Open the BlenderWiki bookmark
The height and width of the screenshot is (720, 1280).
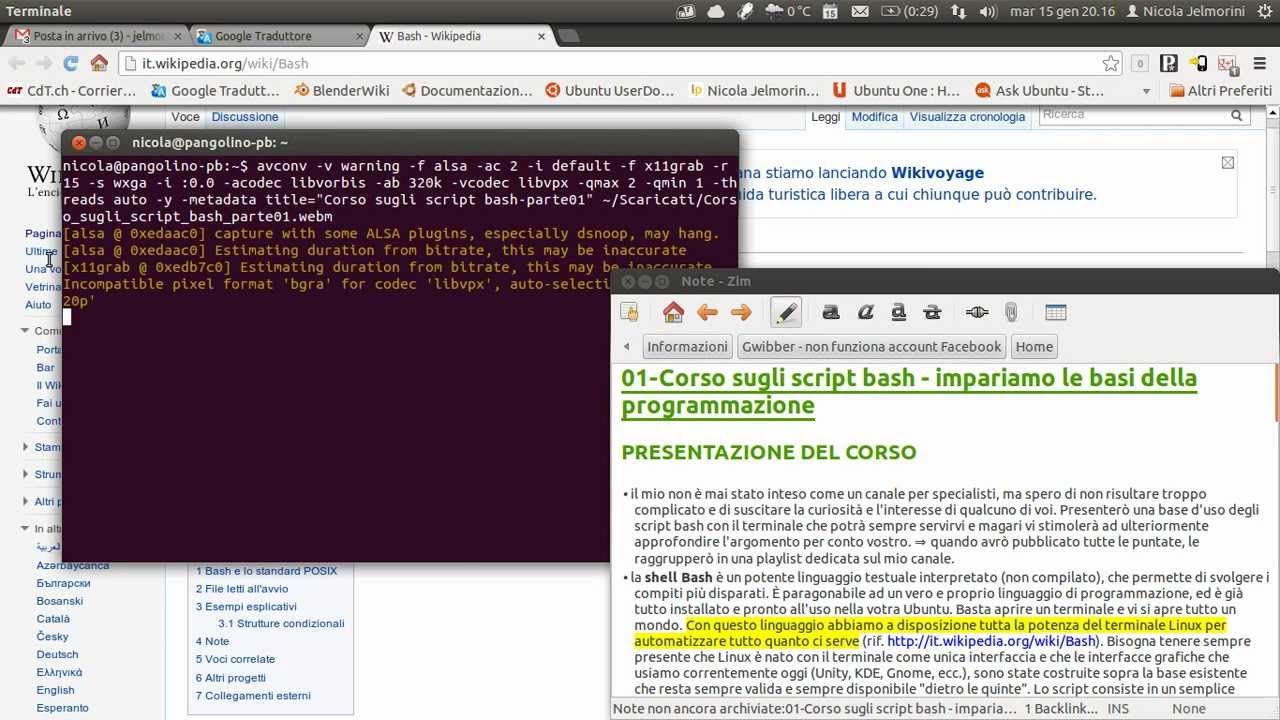(342, 90)
